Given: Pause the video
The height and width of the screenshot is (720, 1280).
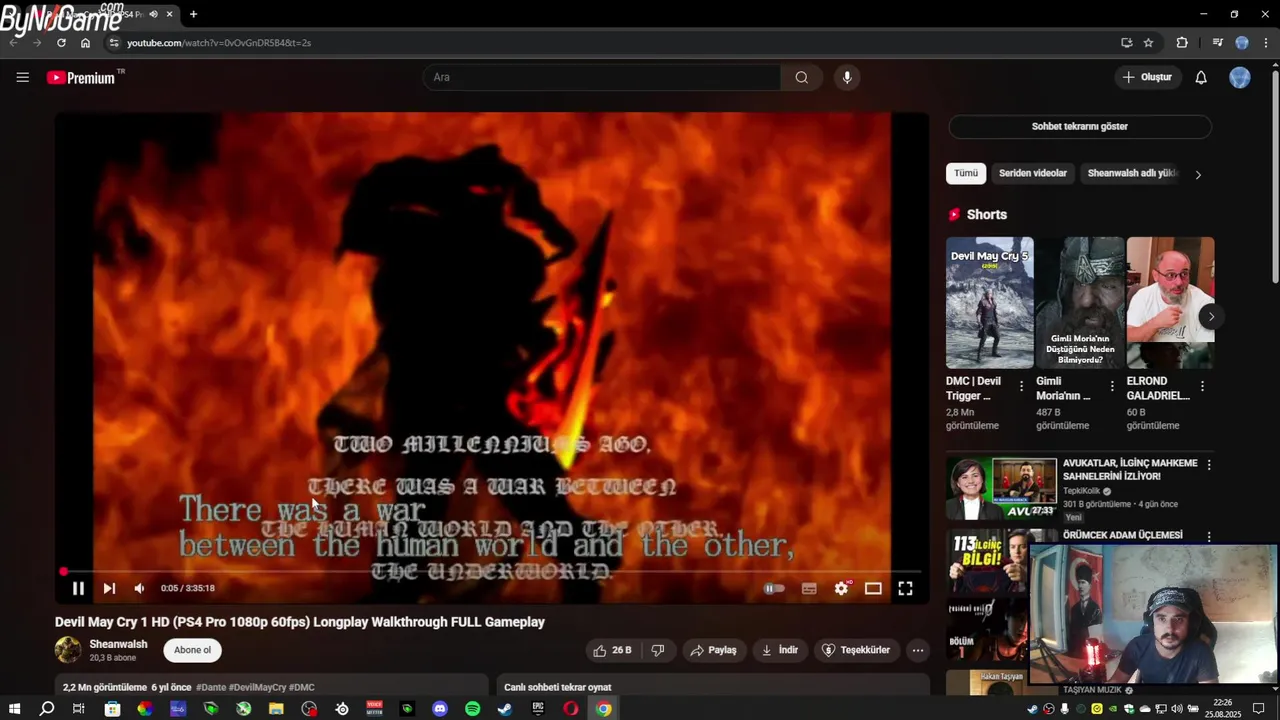Looking at the screenshot, I should [x=78, y=588].
